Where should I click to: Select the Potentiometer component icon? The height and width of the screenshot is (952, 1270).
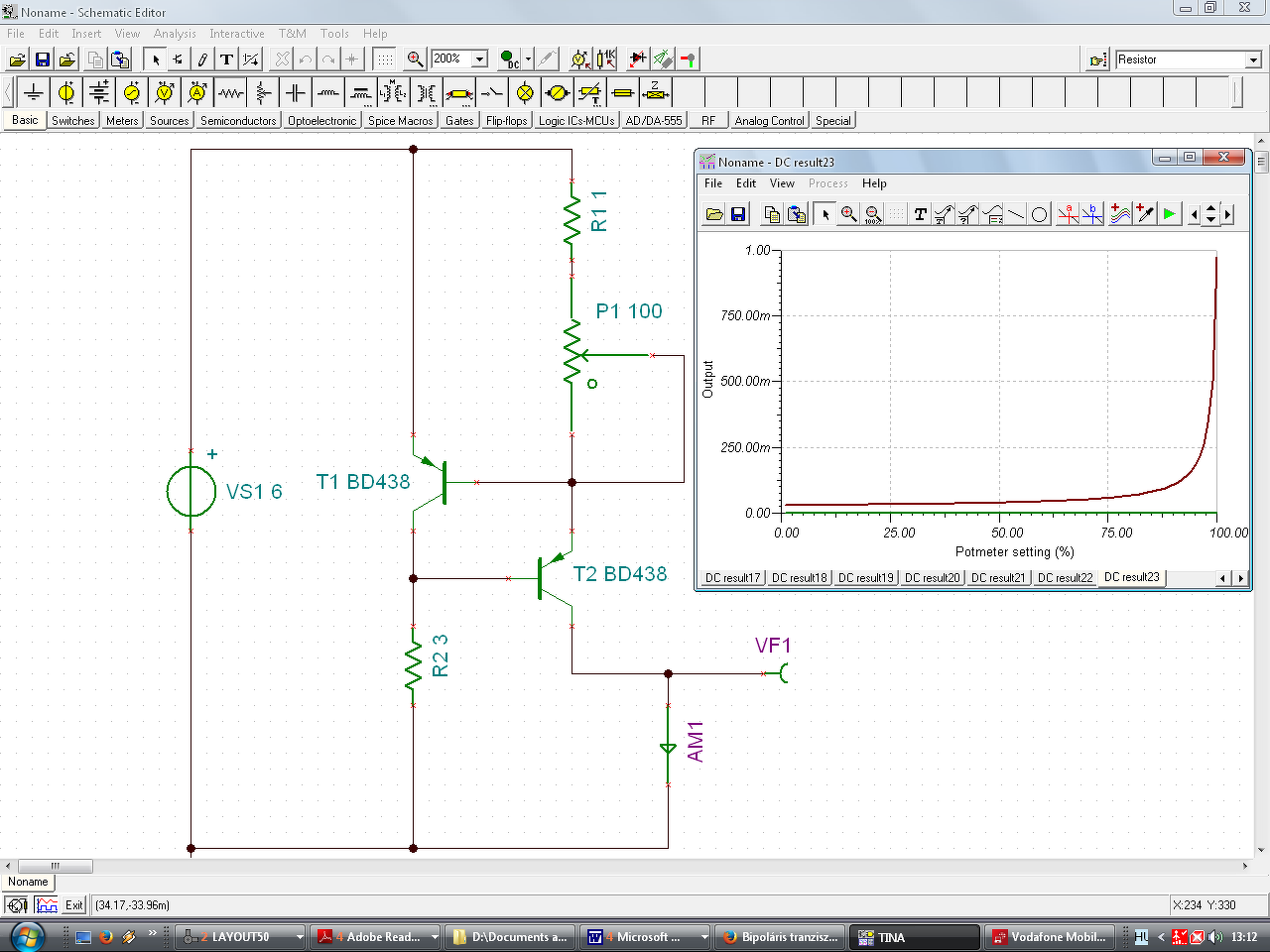(263, 93)
